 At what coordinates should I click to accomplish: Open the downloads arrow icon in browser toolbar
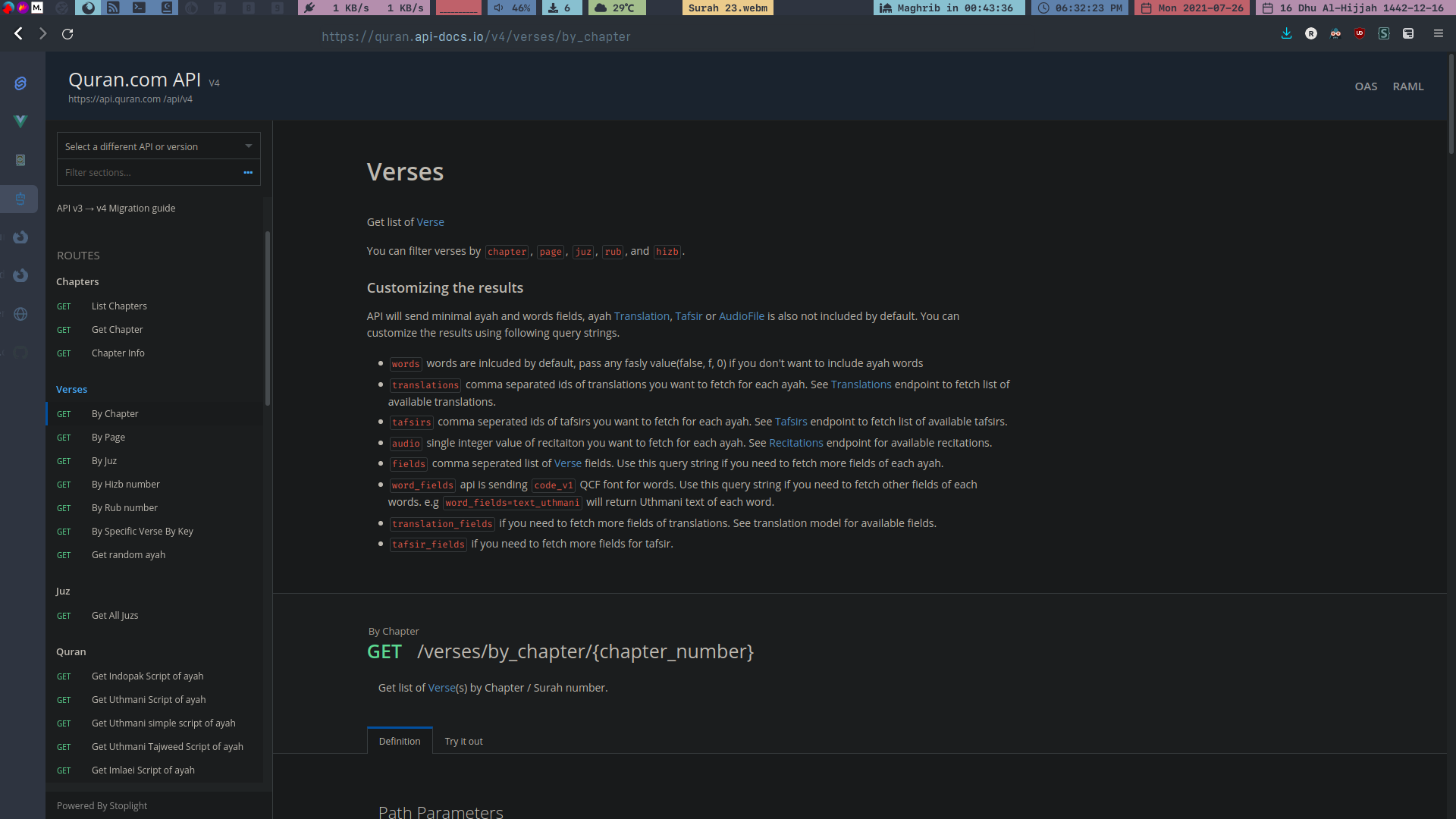click(x=1287, y=33)
